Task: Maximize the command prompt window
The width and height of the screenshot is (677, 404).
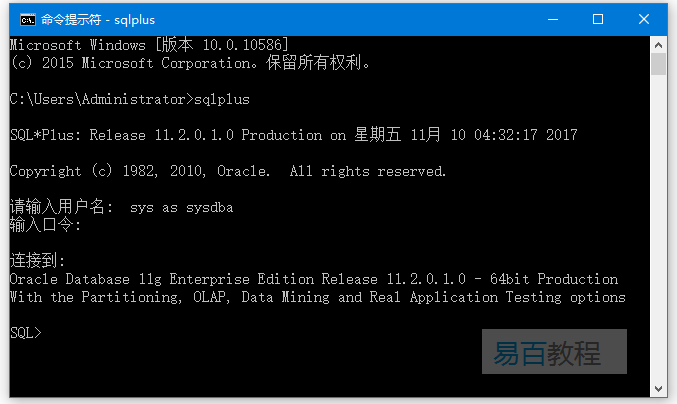Action: 598,19
